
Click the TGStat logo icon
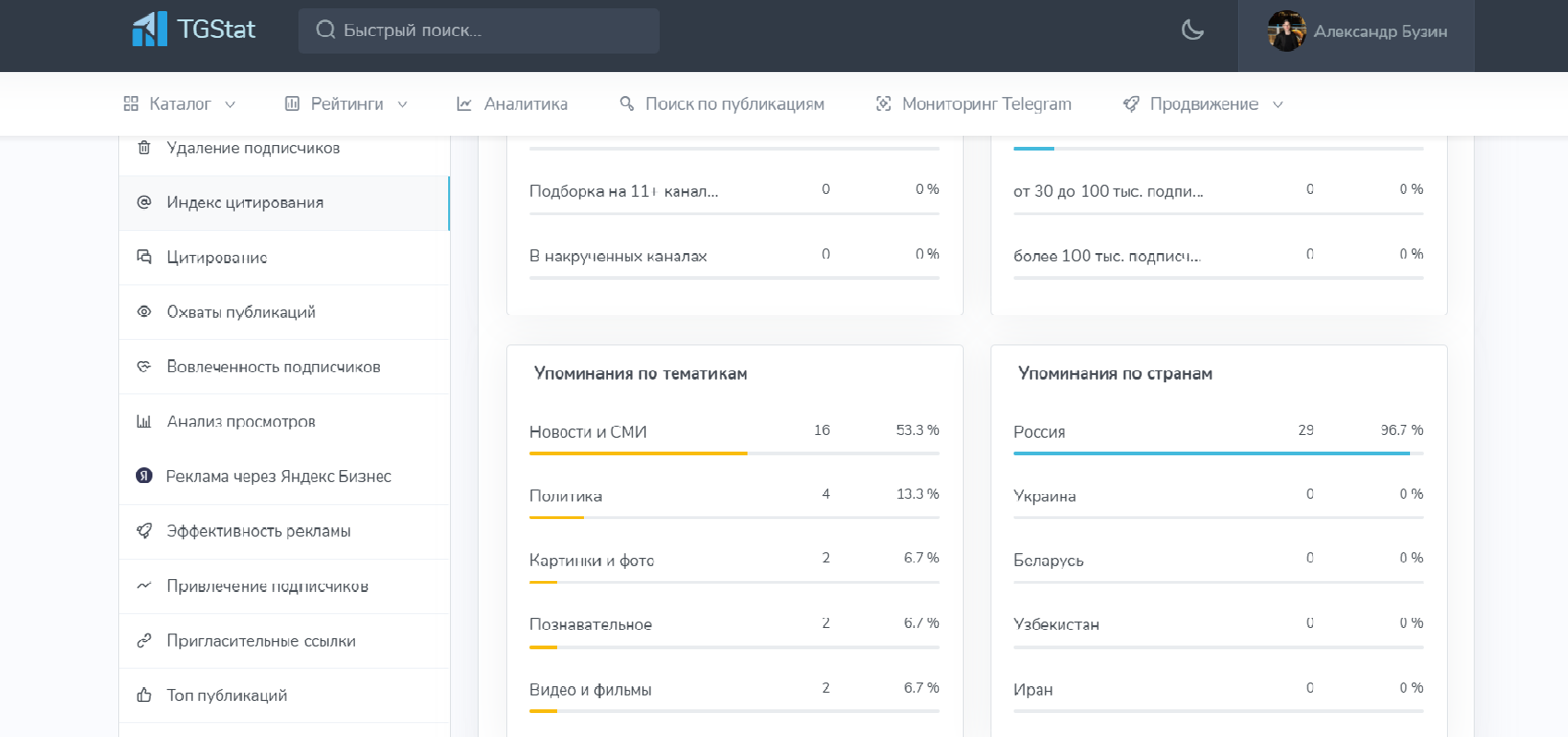click(150, 30)
